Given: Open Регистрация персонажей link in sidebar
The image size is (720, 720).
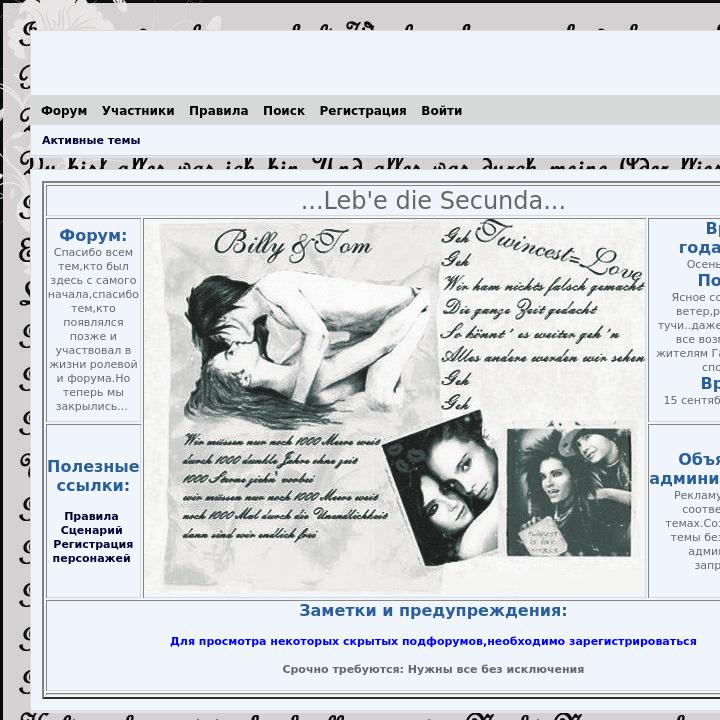Looking at the screenshot, I should [92, 551].
